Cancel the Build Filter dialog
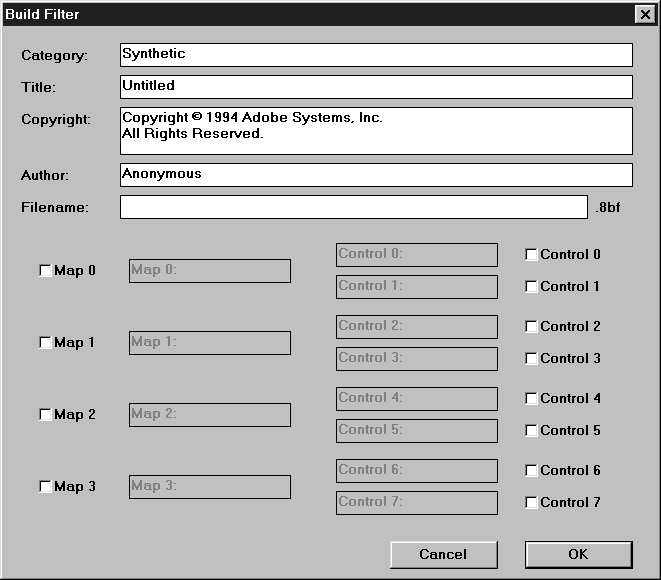This screenshot has height=580, width=661. [x=443, y=554]
